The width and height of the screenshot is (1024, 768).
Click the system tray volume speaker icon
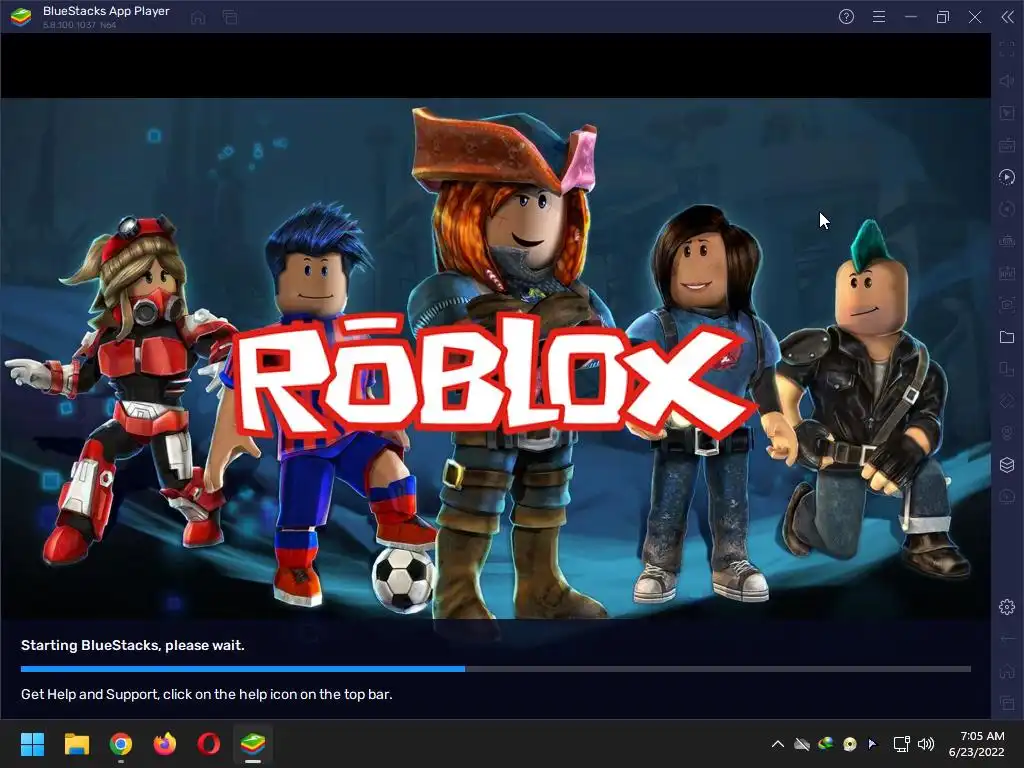click(926, 744)
